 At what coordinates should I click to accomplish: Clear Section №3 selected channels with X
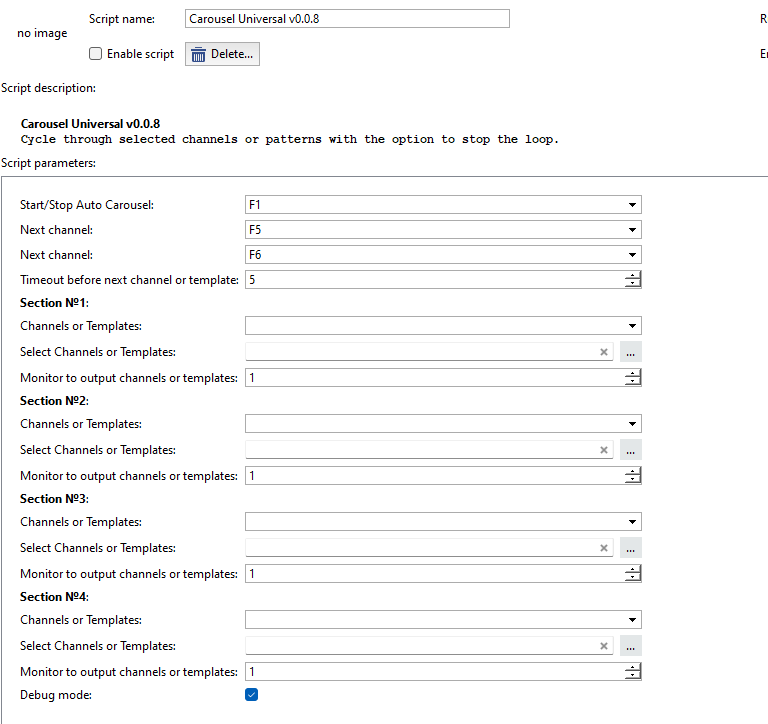click(603, 548)
